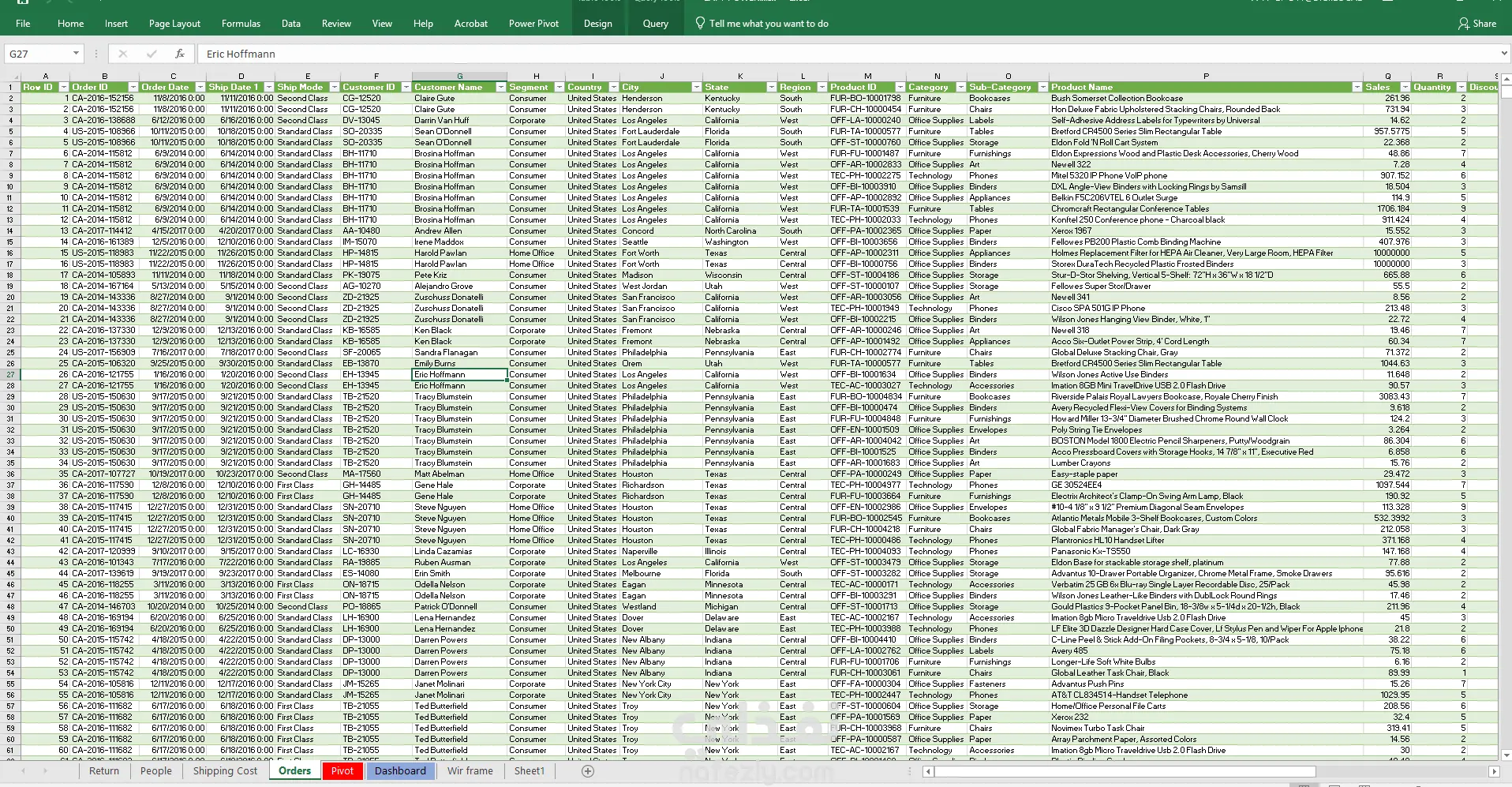
Task: Open City filter dropdown
Action: click(x=697, y=87)
